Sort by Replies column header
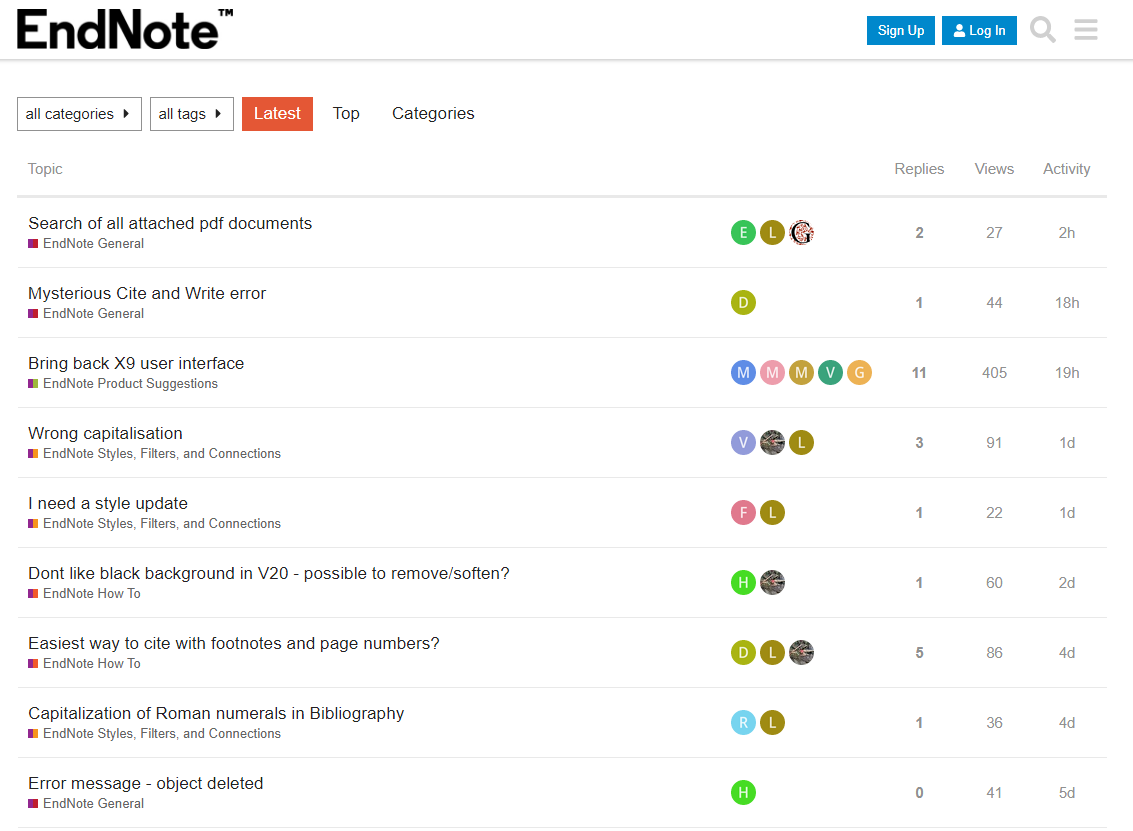 point(919,169)
